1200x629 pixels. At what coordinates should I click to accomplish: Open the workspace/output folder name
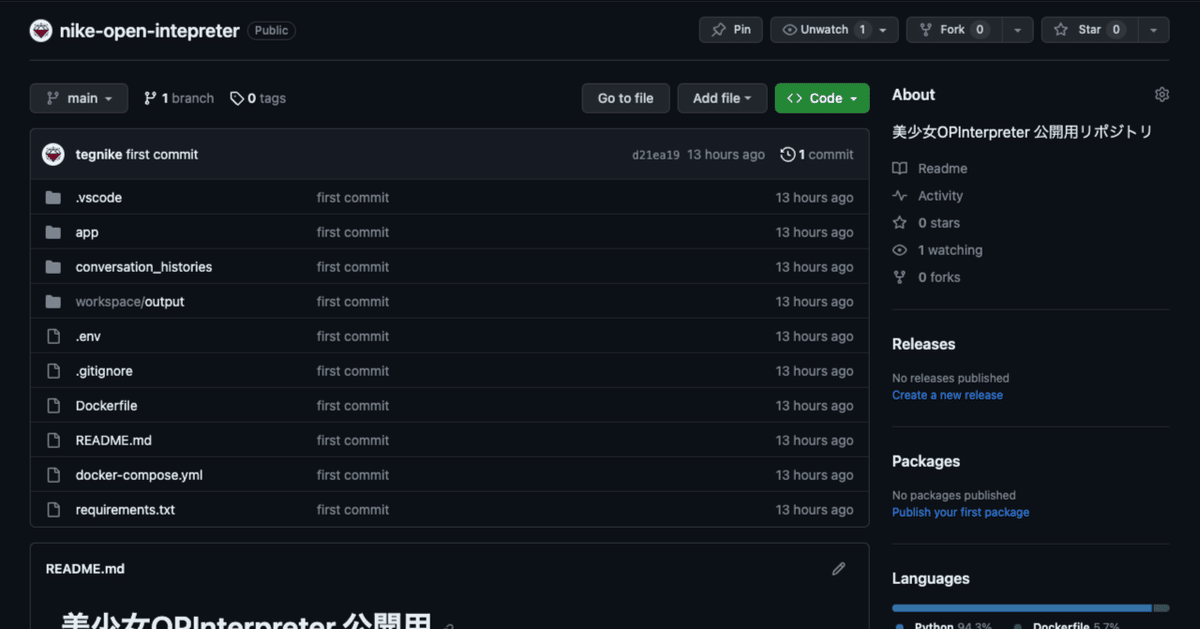click(x=130, y=302)
